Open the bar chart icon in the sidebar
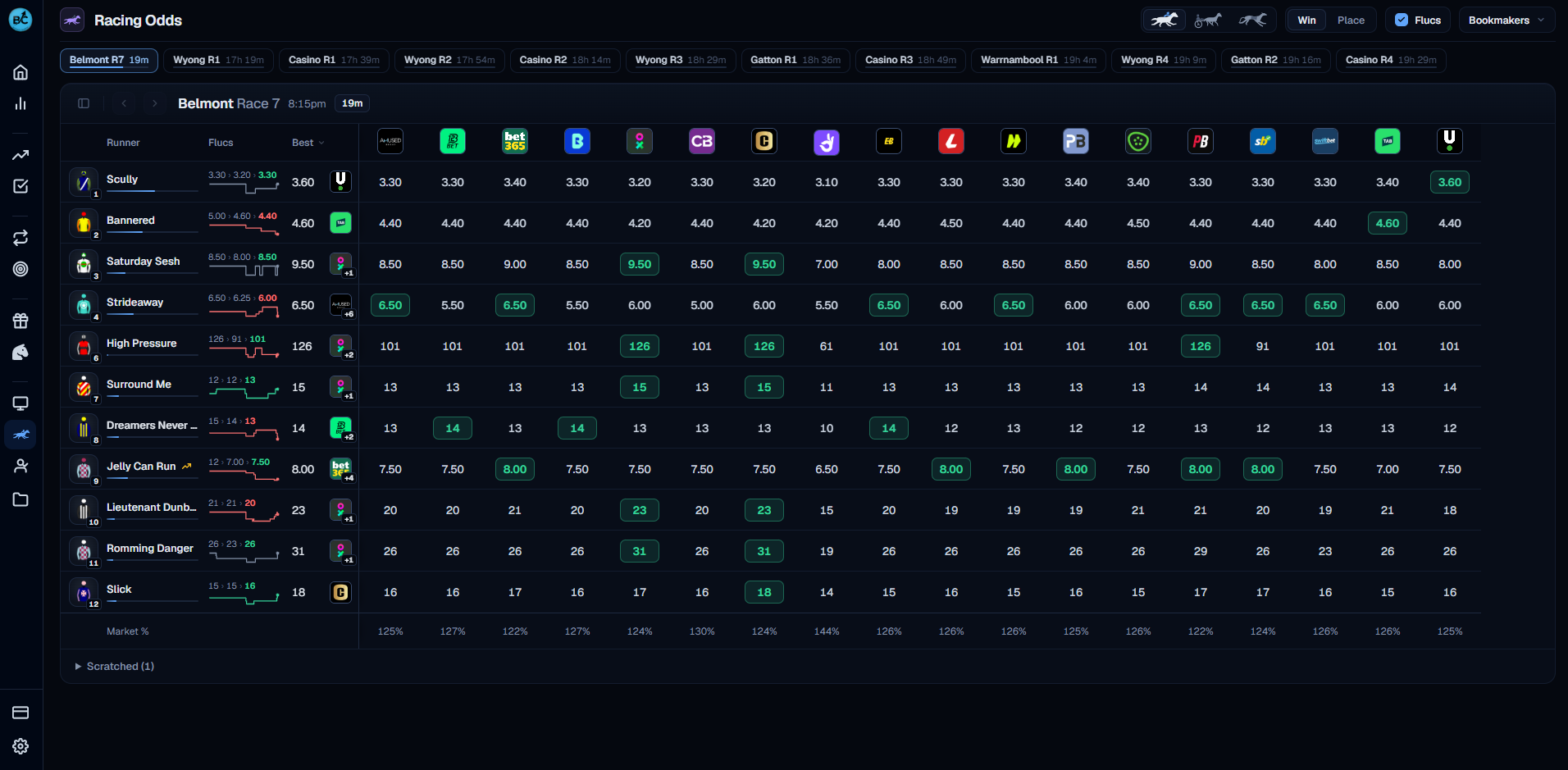 [21, 103]
